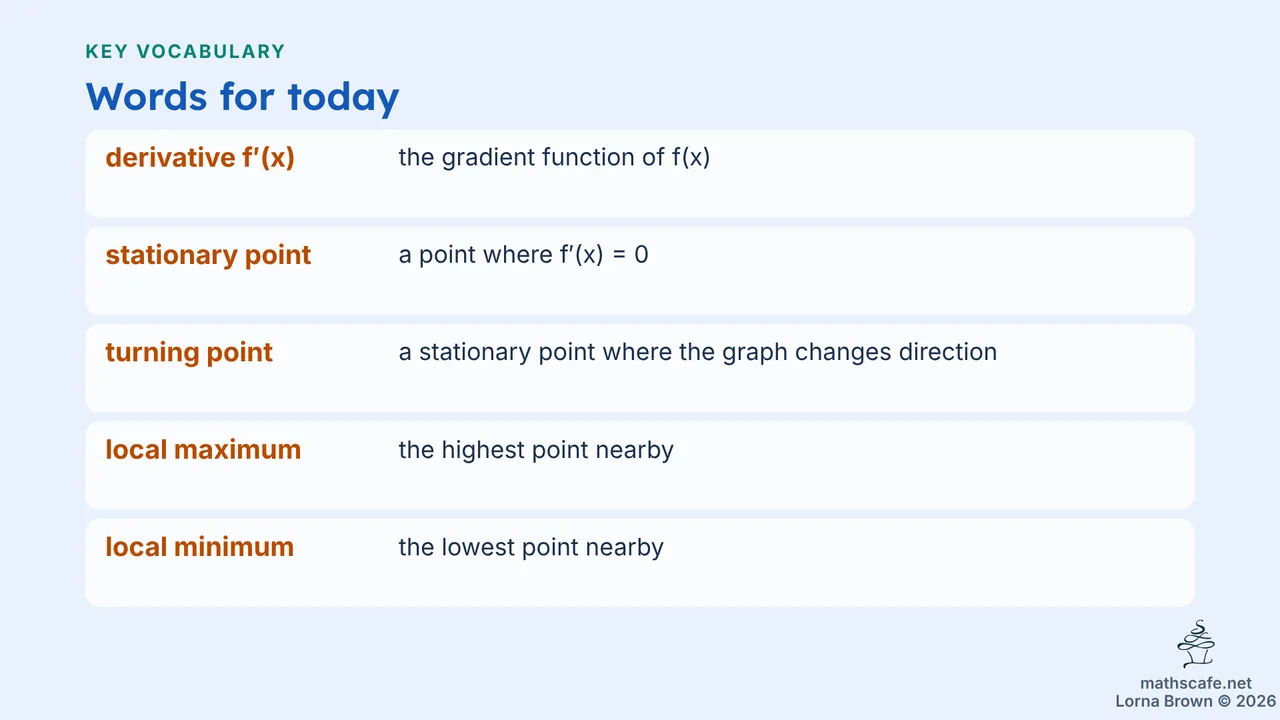Select the term stationary point

(208, 255)
